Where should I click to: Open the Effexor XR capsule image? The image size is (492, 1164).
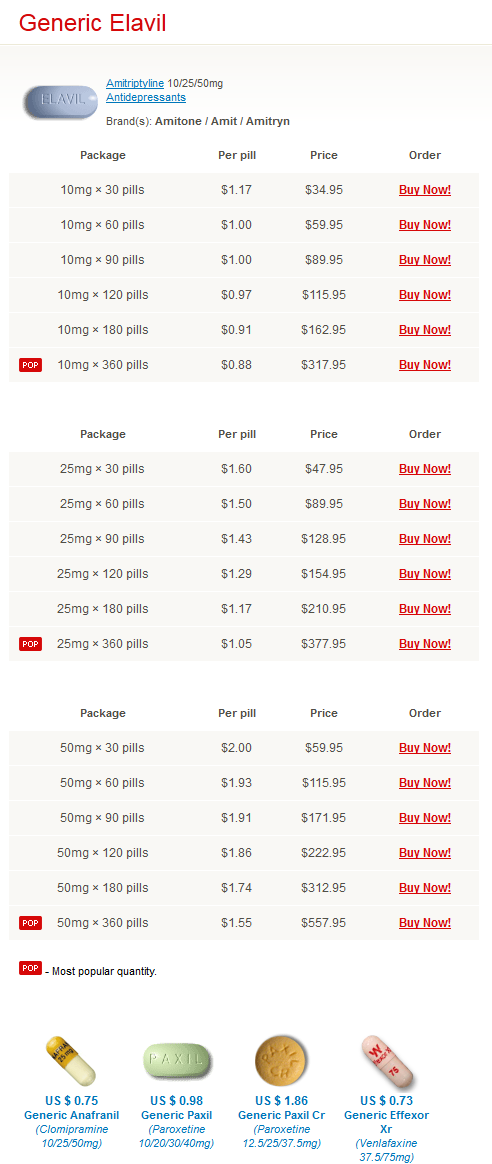coord(387,1062)
